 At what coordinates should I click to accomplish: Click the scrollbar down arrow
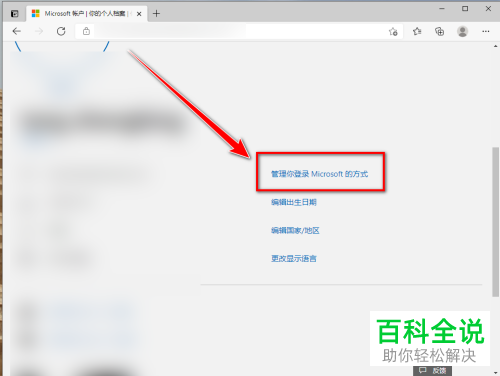point(495,372)
